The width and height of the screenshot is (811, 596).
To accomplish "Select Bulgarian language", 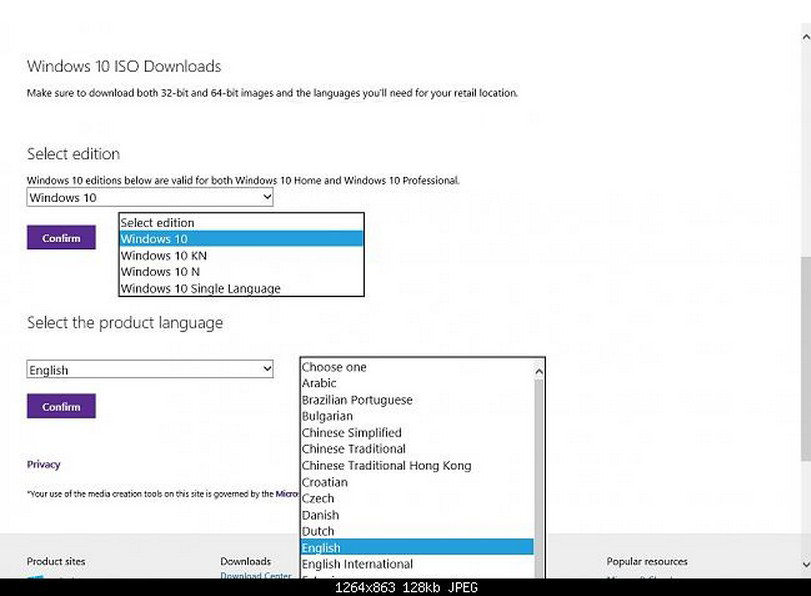I will pos(417,416).
